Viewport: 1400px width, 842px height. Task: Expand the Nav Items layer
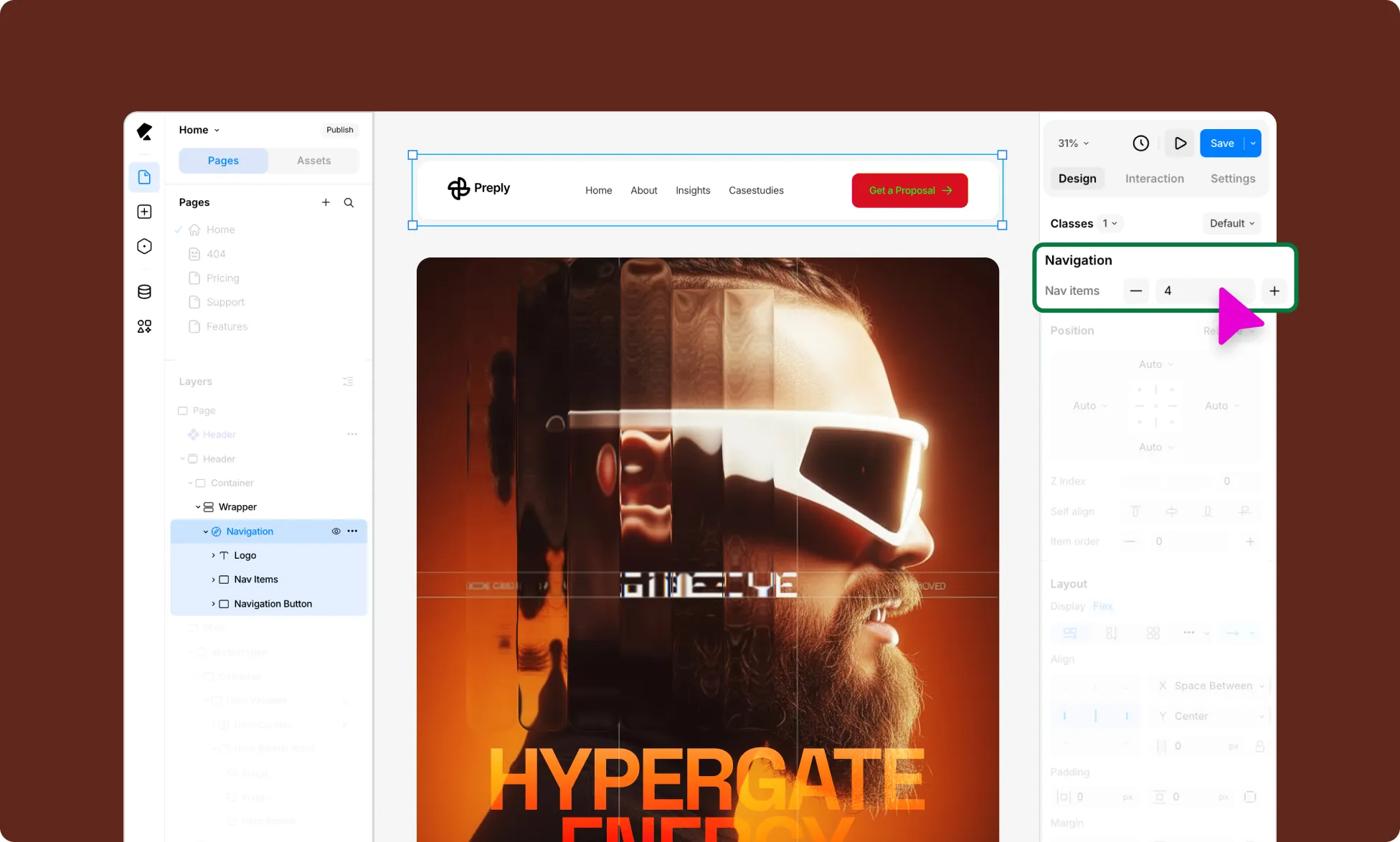click(213, 580)
